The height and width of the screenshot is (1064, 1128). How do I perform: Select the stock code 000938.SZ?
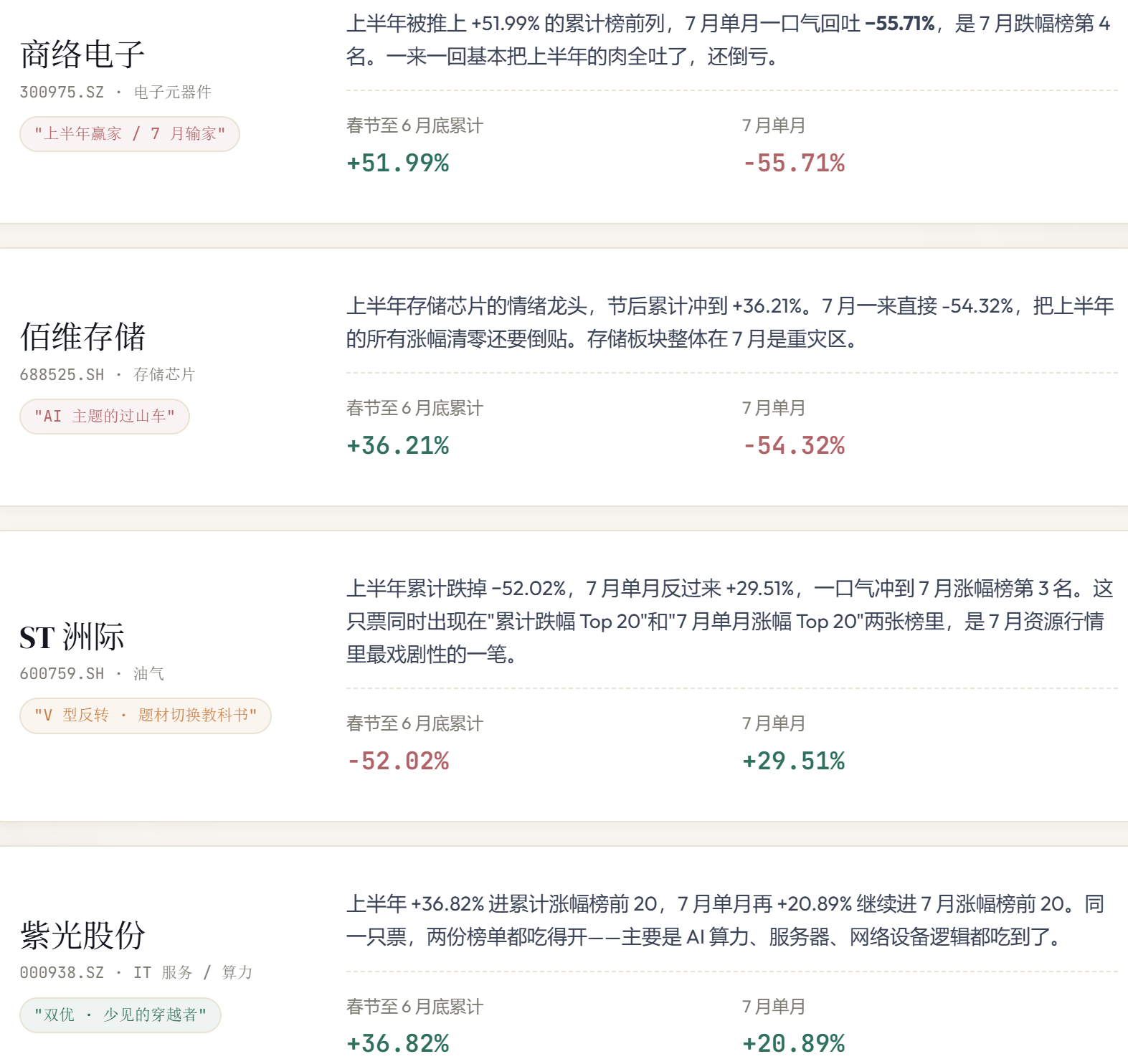tap(62, 972)
